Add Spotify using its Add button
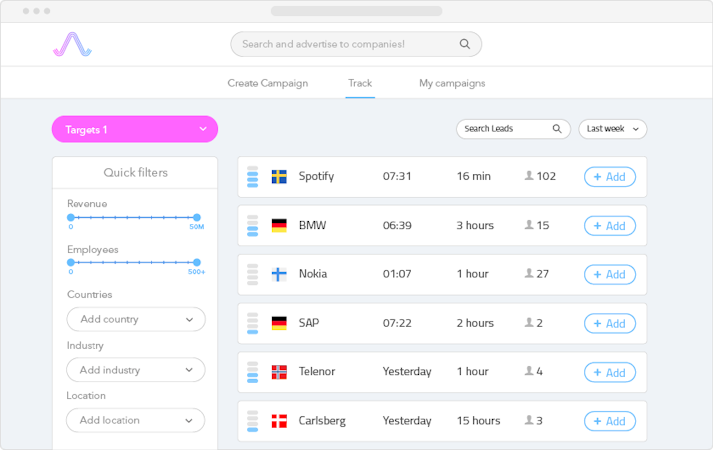This screenshot has width=713, height=450. point(609,177)
